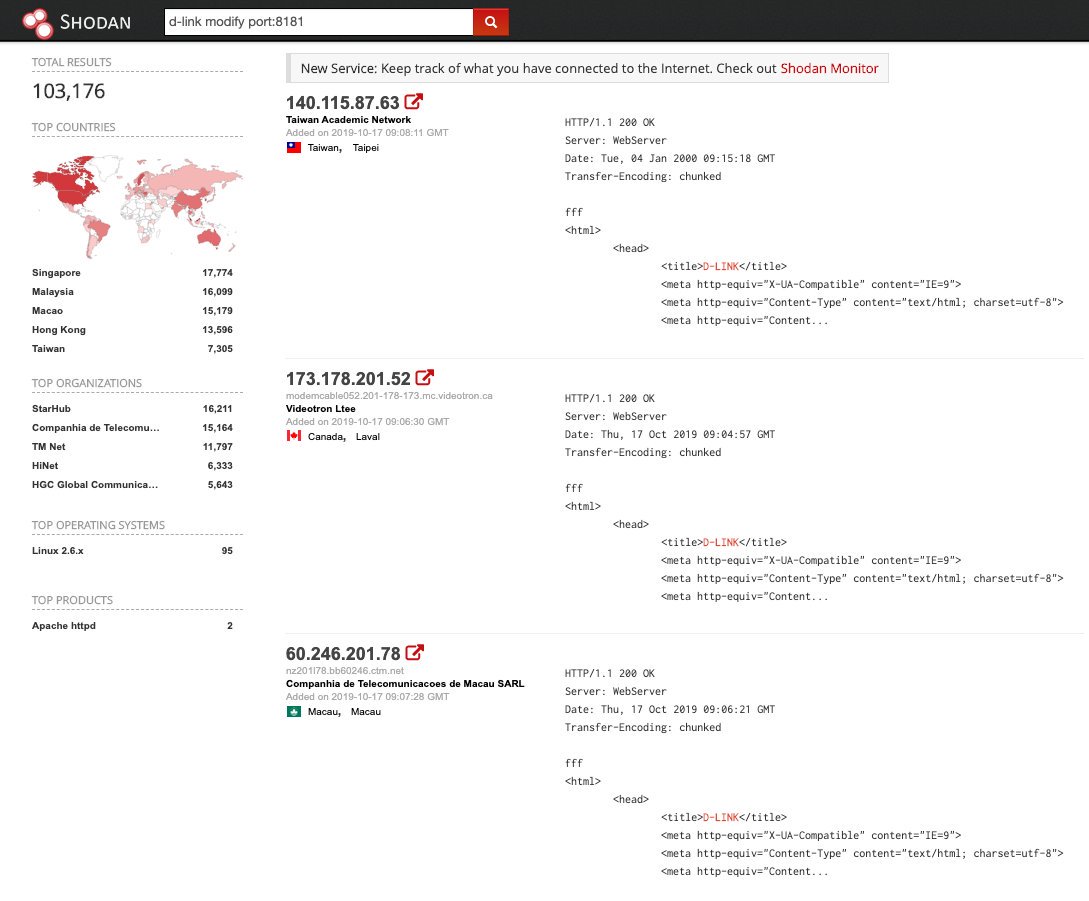Image resolution: width=1089 pixels, height=901 pixels.
Task: Filter by country Hong Kong
Action: [59, 329]
